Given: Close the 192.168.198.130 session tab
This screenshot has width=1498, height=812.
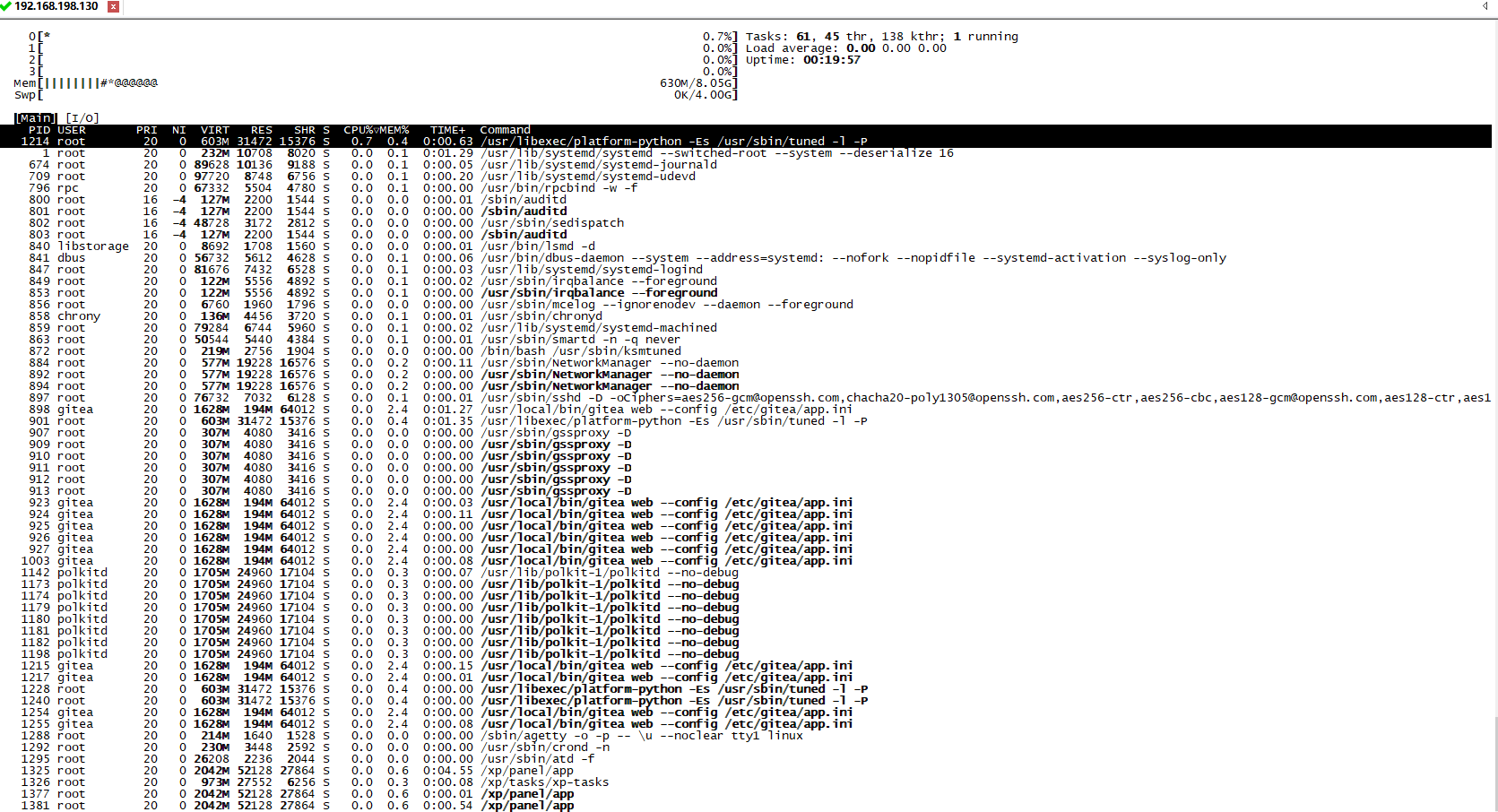Looking at the screenshot, I should pyautogui.click(x=113, y=6).
